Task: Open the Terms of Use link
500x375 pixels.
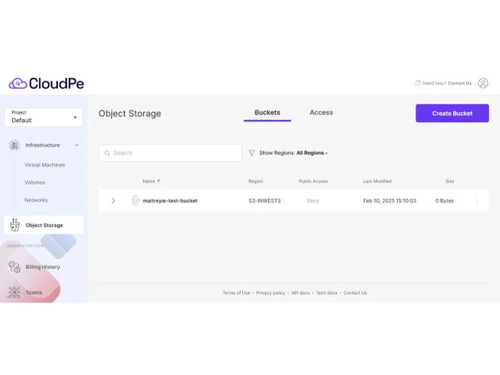Action: (236, 293)
